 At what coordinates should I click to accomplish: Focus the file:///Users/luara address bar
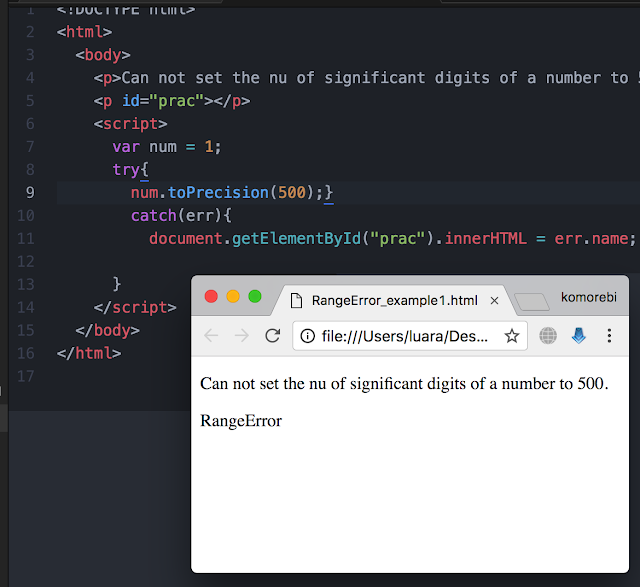(409, 336)
